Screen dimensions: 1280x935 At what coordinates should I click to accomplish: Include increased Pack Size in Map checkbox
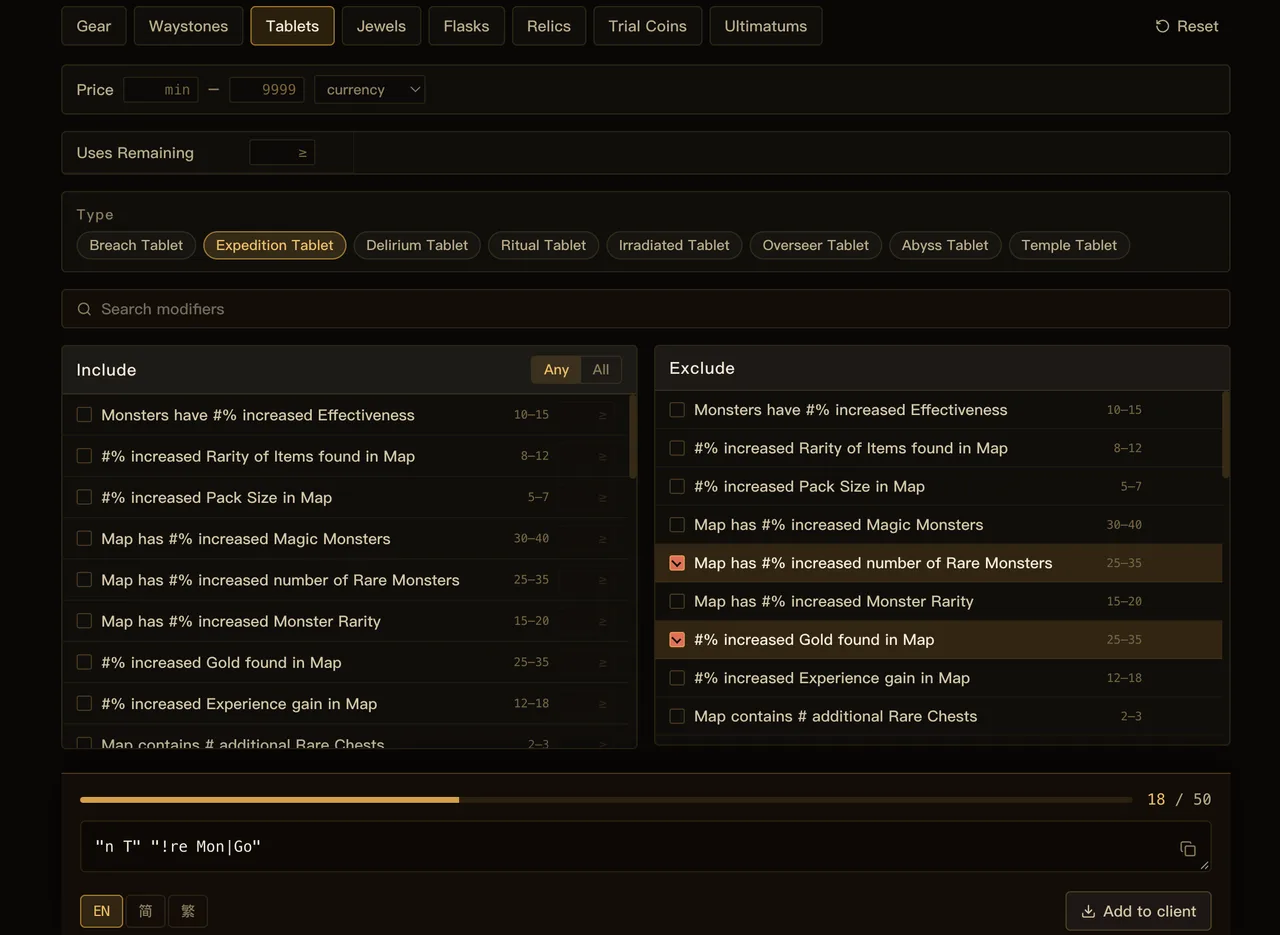tap(84, 497)
